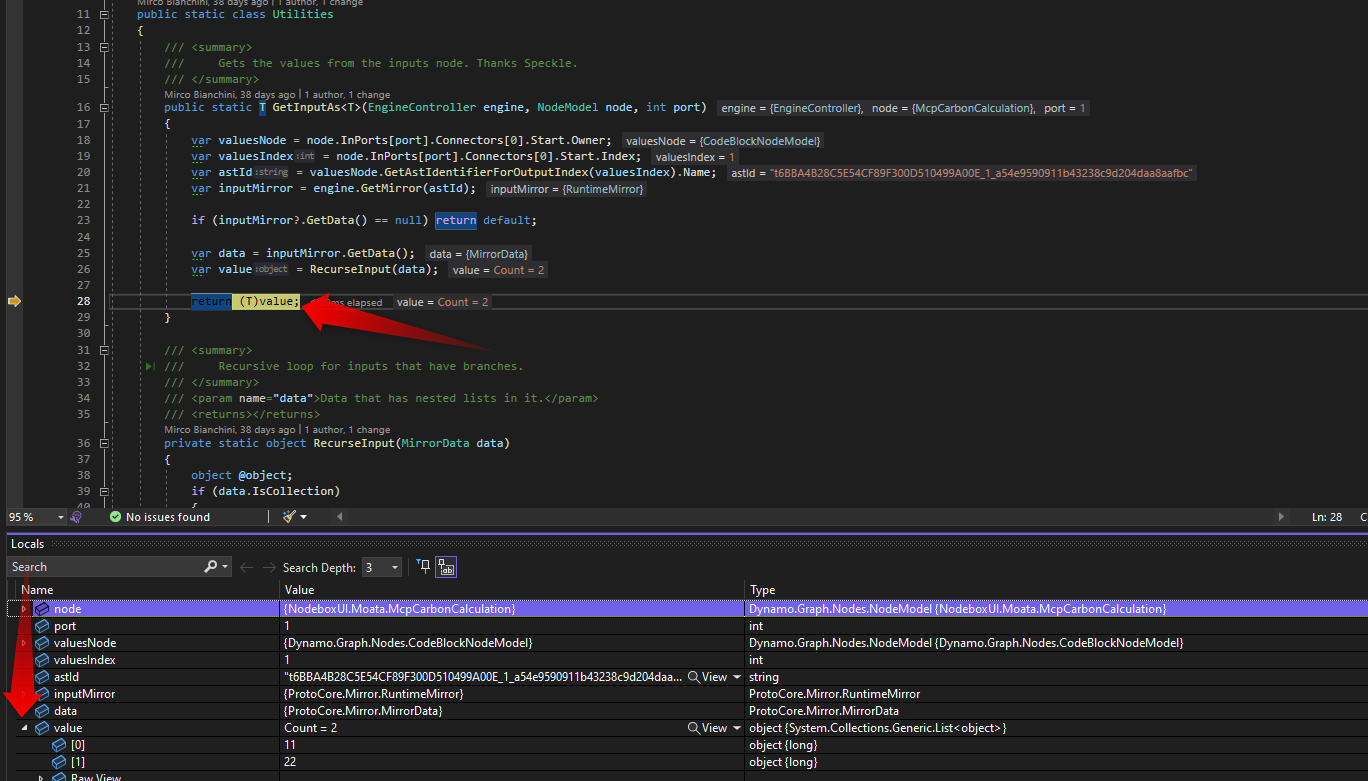Image resolution: width=1368 pixels, height=781 pixels.
Task: Click the Name column header in Locals
Action: 145,590
